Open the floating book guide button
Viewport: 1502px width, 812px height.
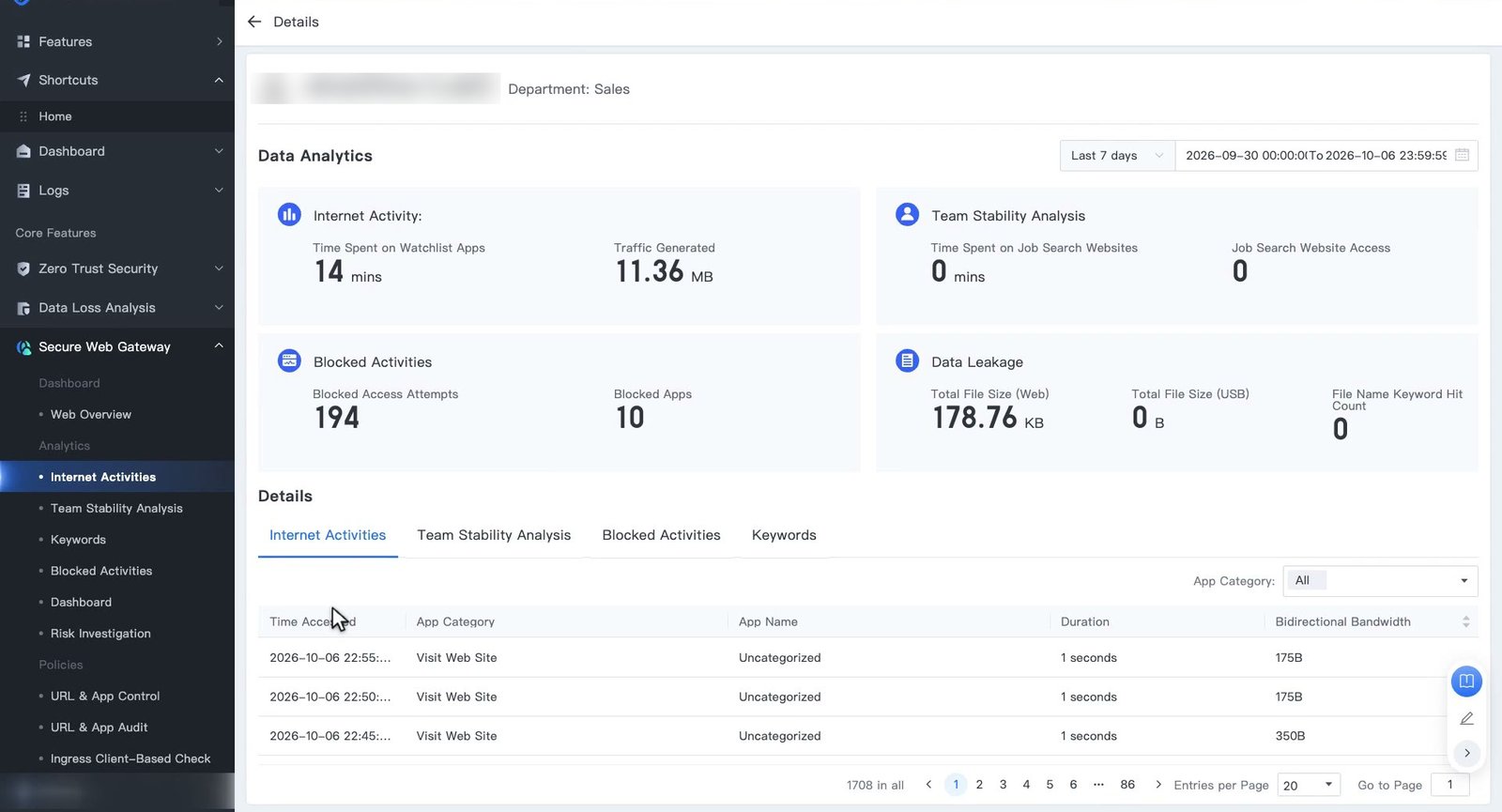(1466, 681)
